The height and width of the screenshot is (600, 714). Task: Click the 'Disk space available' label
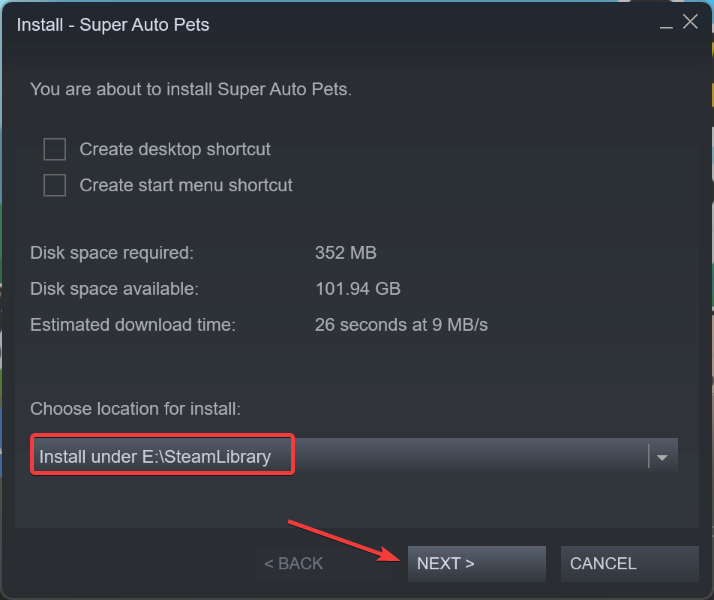(114, 289)
